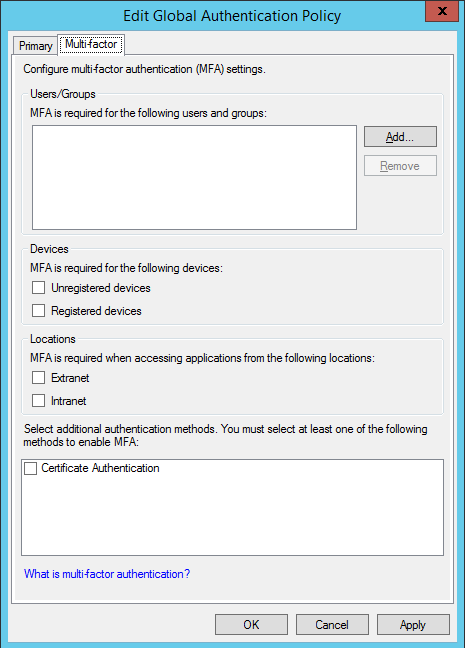Cancel the policy changes

tap(332, 624)
